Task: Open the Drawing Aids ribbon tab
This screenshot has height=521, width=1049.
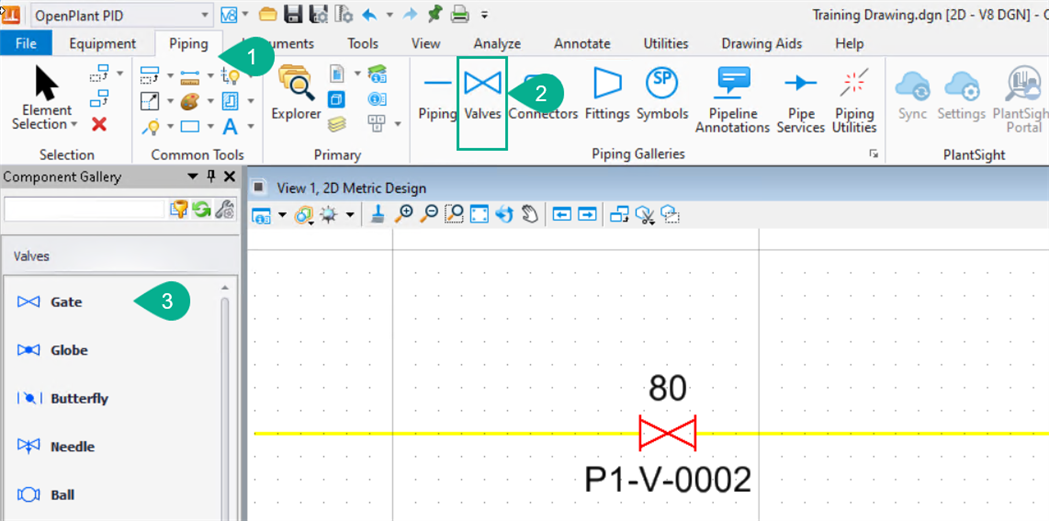Action: [x=761, y=43]
